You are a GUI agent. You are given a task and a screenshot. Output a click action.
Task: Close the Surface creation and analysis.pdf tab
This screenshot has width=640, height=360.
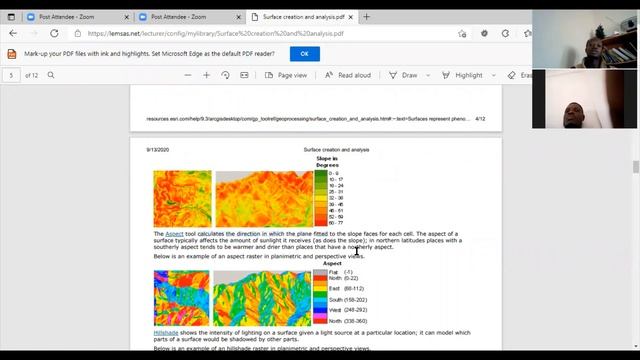pos(351,17)
